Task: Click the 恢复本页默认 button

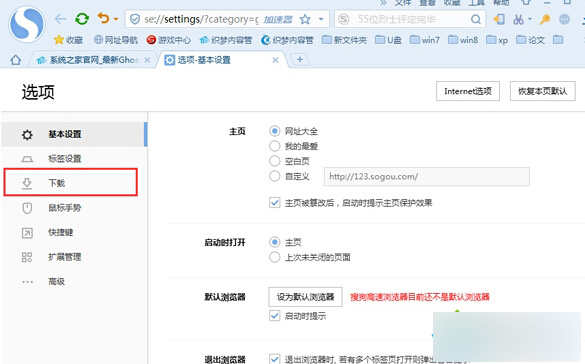Action: 542,91
